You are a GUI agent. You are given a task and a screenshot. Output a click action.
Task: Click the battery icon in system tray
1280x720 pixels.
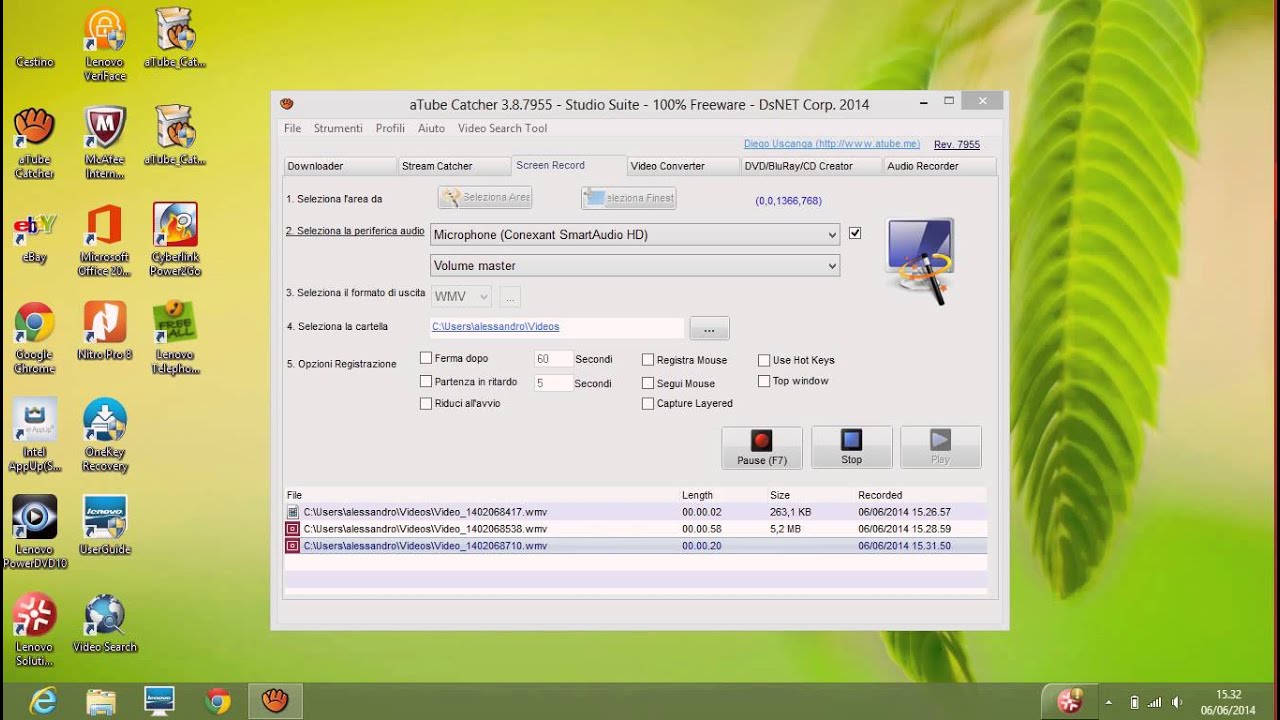[1134, 702]
